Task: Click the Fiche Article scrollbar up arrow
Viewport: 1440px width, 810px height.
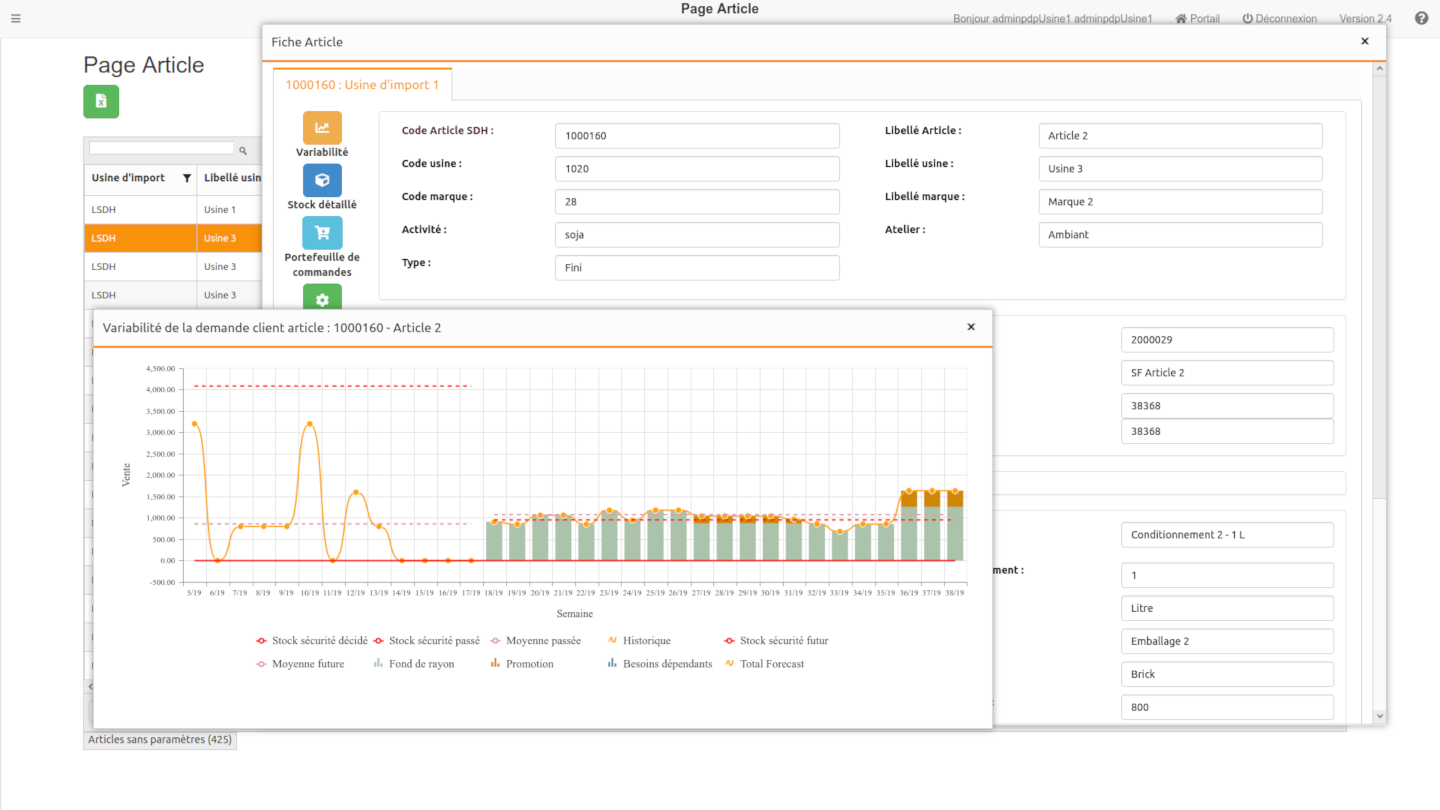Action: 1380,69
